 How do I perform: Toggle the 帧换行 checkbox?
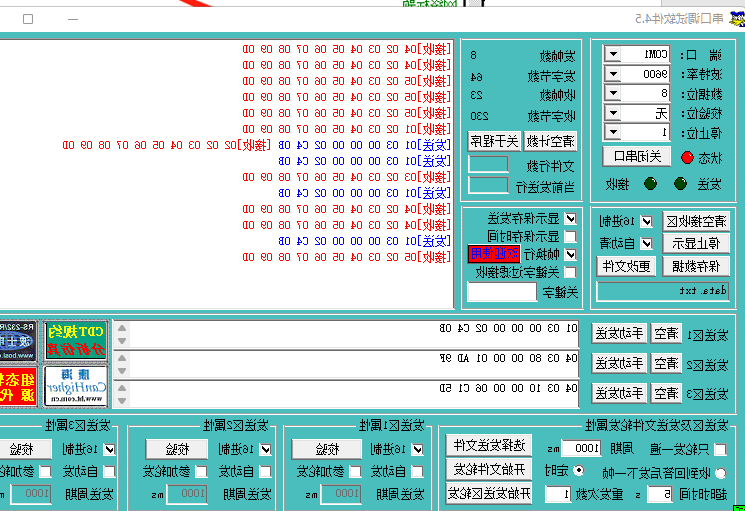pos(571,254)
